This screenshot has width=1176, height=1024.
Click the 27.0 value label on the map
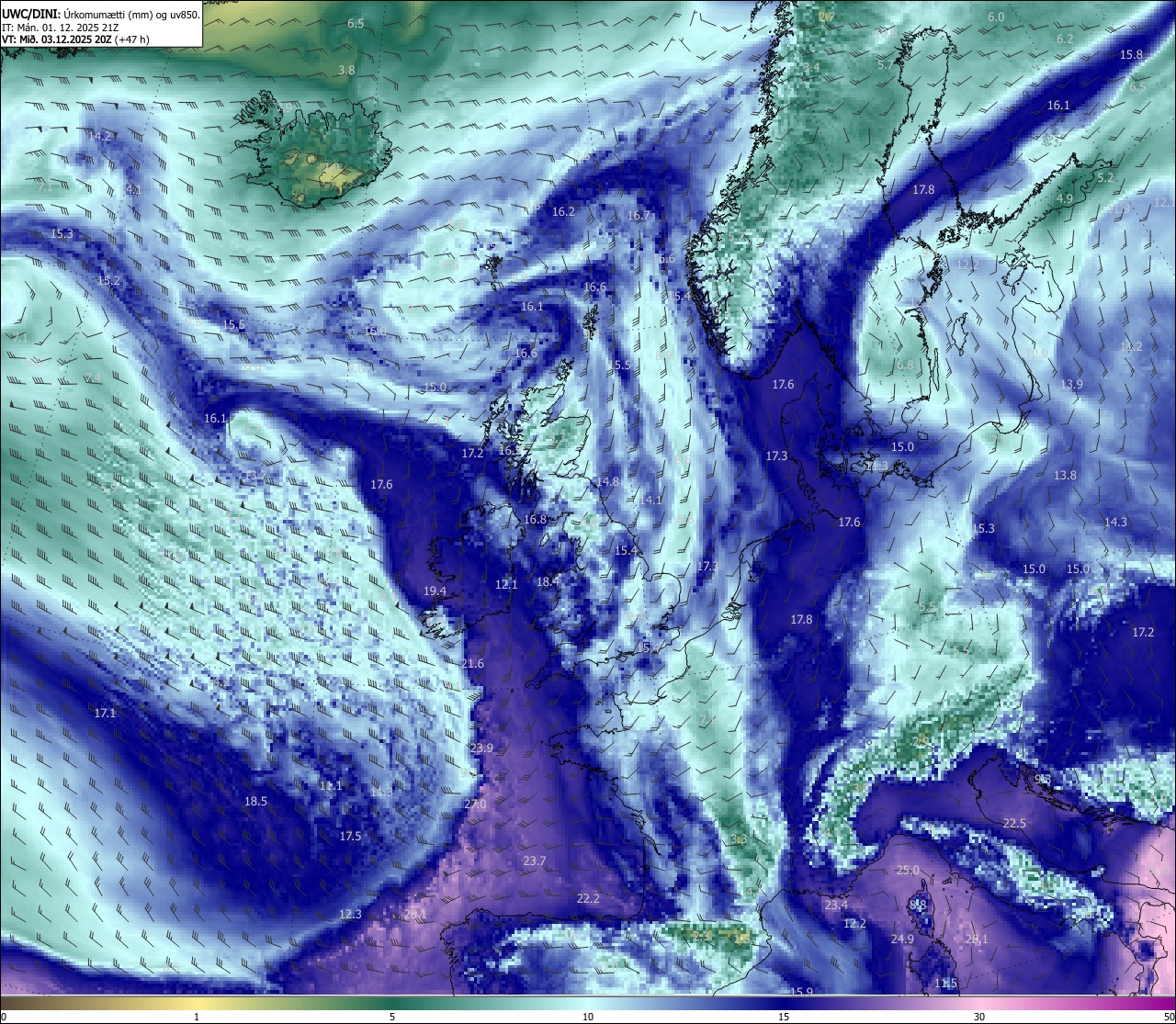(475, 804)
